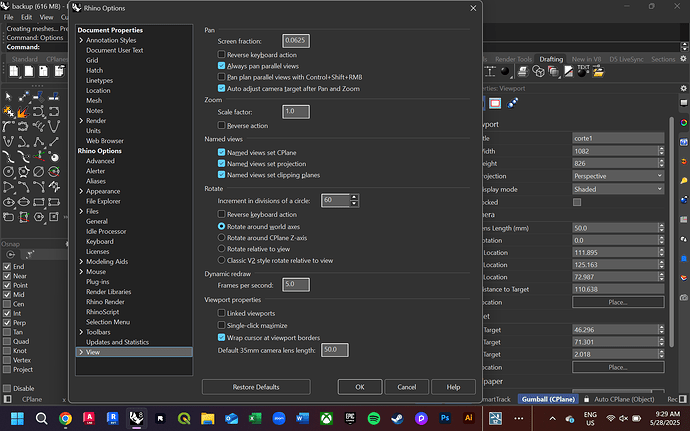
Task: Enable Linked viewports checkbox
Action: [221, 313]
